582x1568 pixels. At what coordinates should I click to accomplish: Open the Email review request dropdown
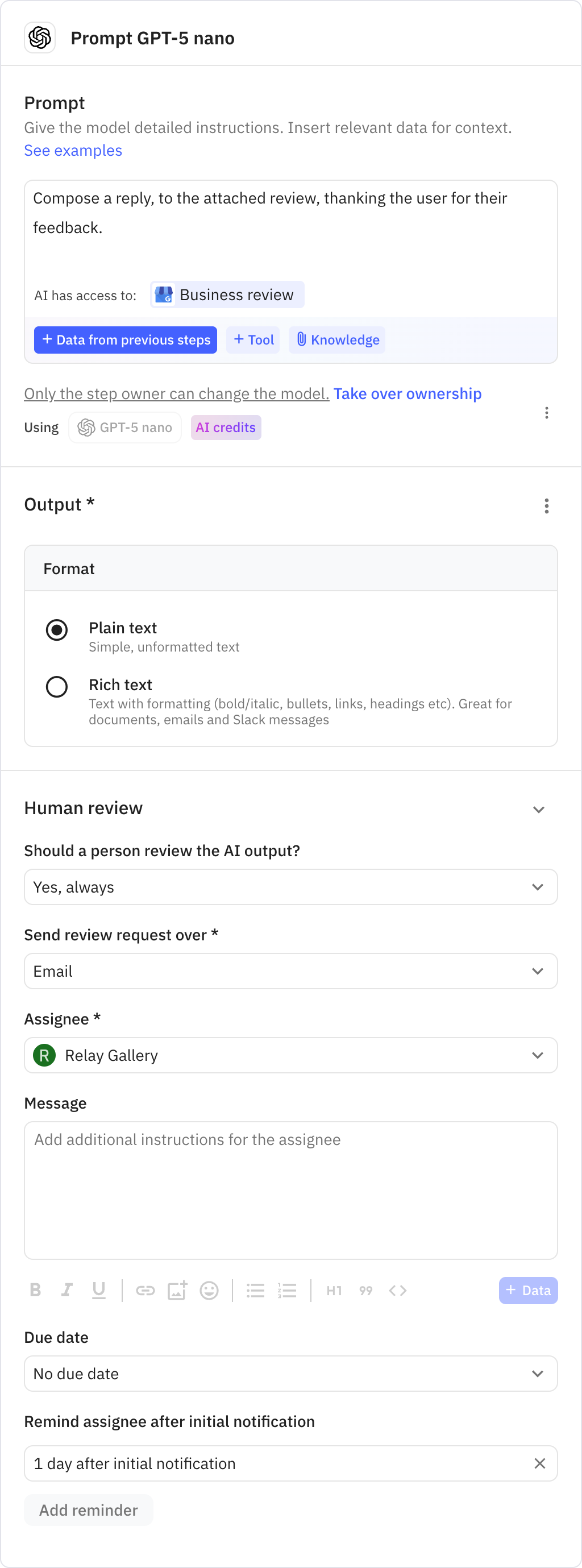coord(291,971)
